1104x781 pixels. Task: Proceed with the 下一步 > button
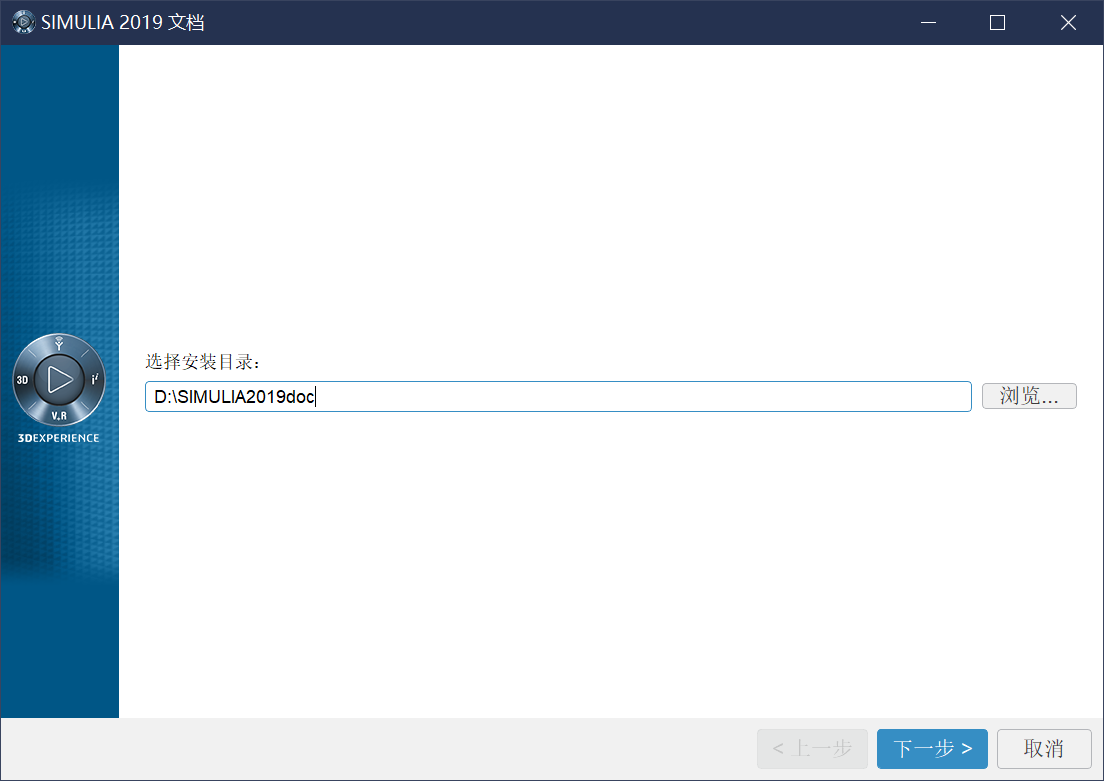click(x=932, y=748)
